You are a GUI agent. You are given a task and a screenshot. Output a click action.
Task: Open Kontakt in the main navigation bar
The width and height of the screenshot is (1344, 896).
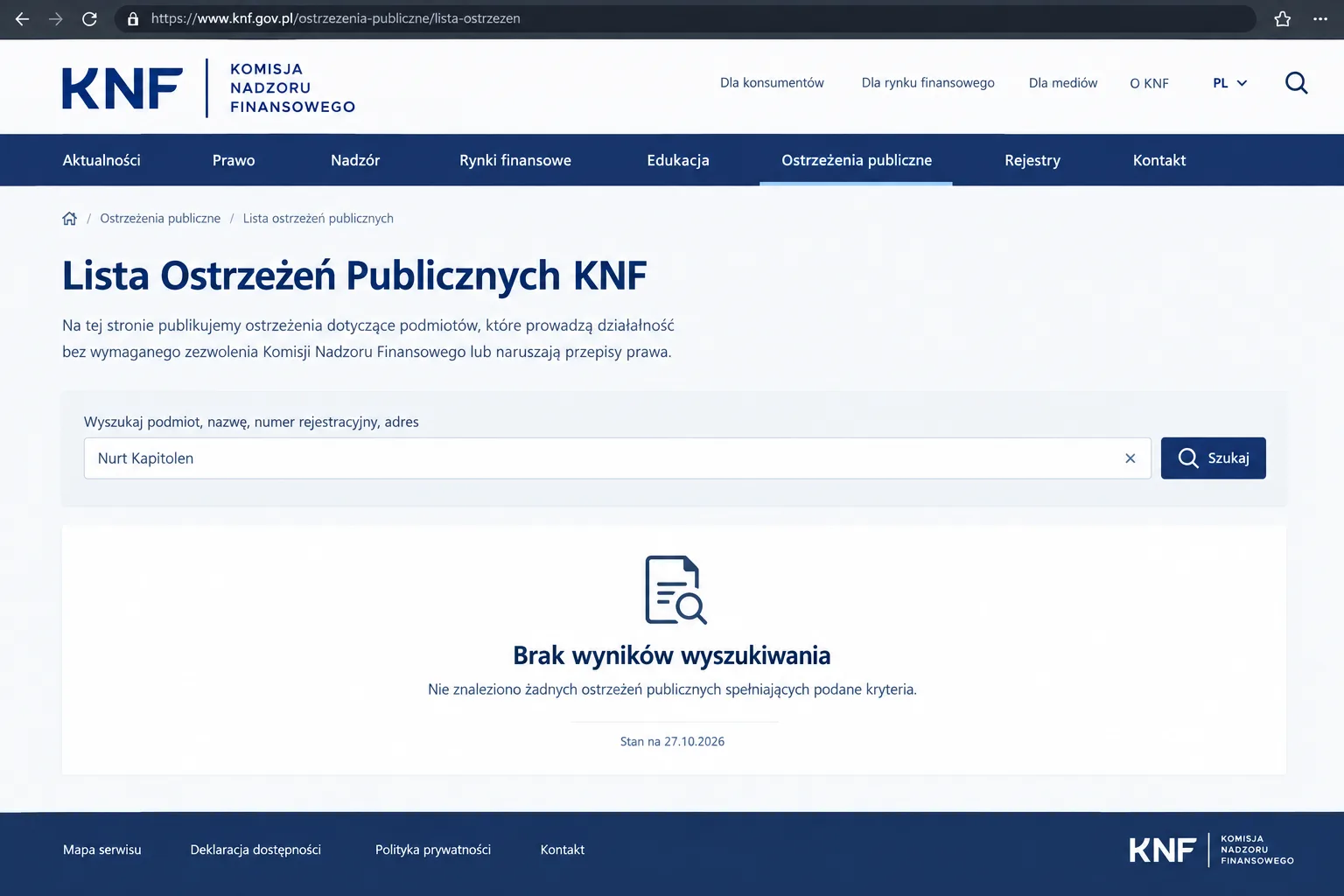tap(1159, 160)
